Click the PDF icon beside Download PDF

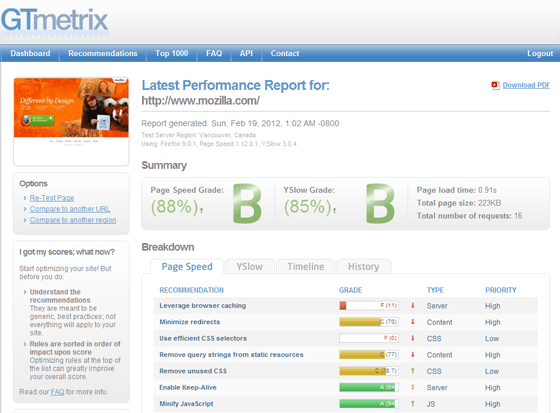coord(495,85)
